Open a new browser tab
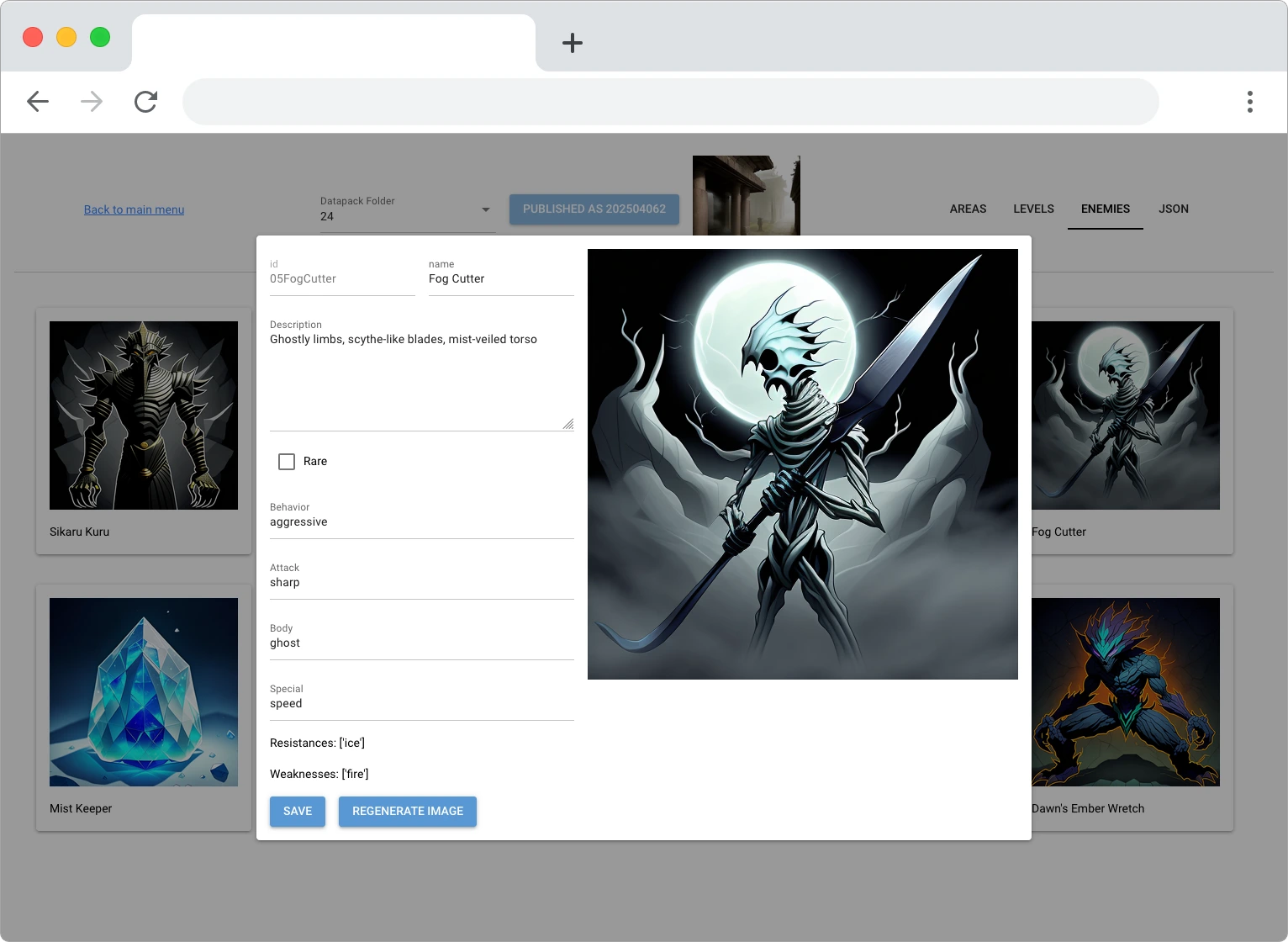Viewport: 1288px width, 942px height. (x=573, y=43)
